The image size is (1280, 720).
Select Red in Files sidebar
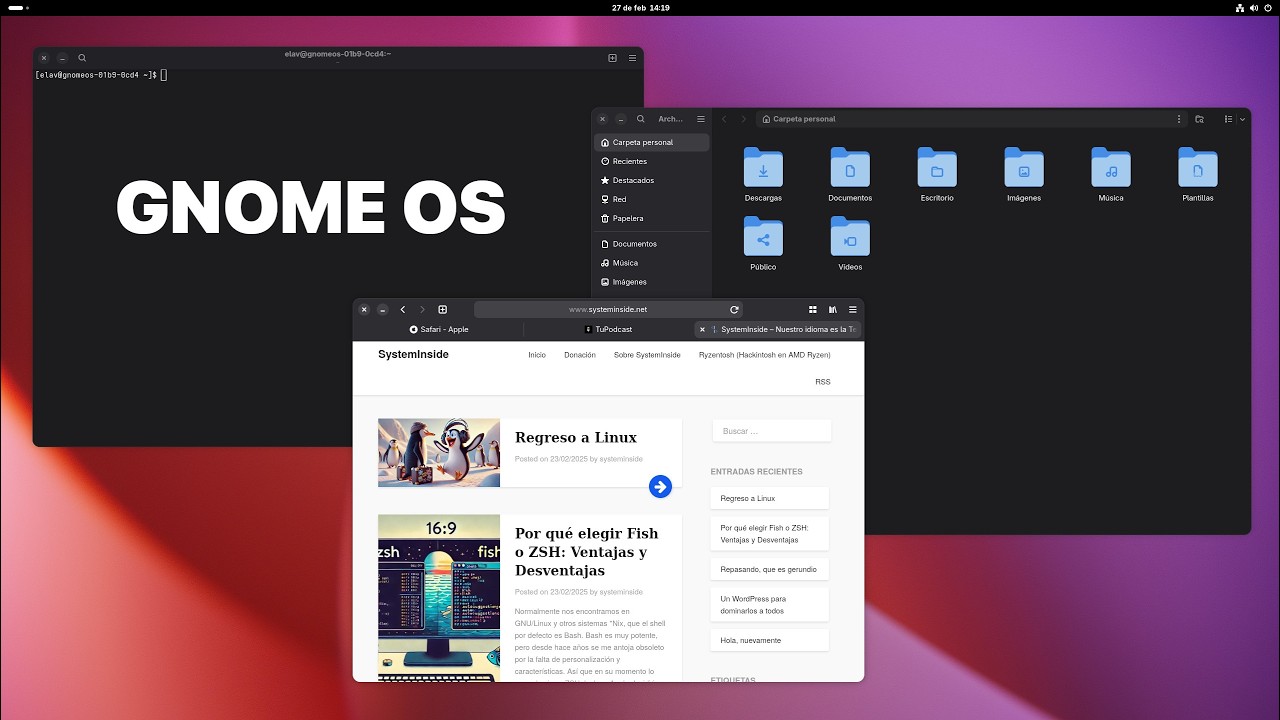(x=651, y=199)
